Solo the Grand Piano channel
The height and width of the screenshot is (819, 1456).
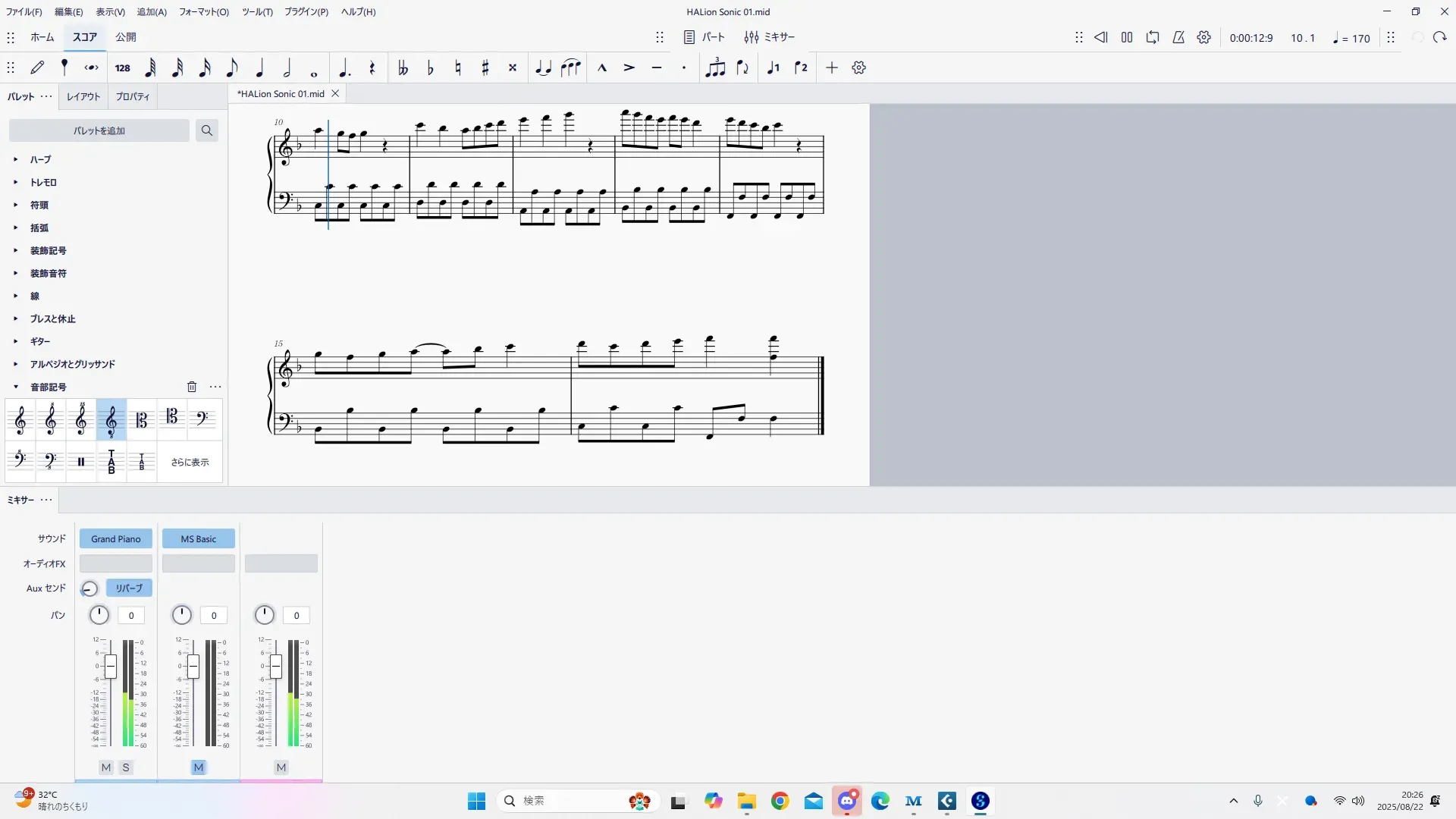(126, 767)
